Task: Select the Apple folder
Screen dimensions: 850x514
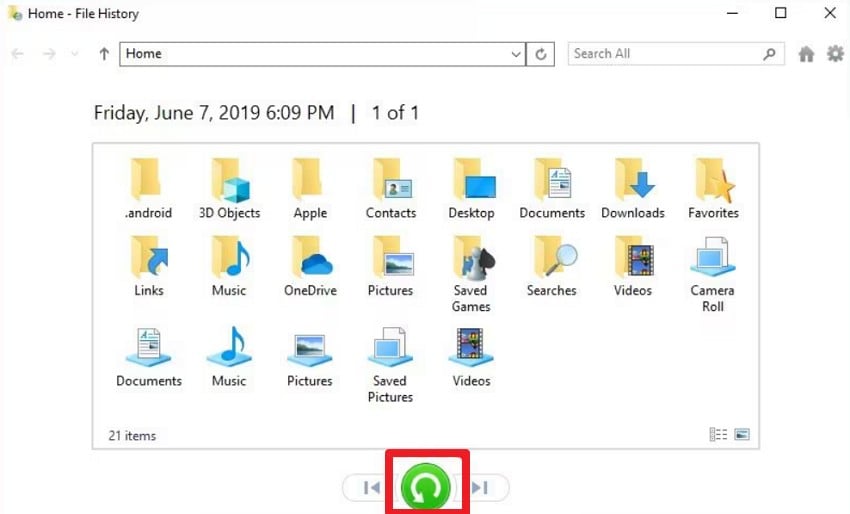Action: pos(310,188)
